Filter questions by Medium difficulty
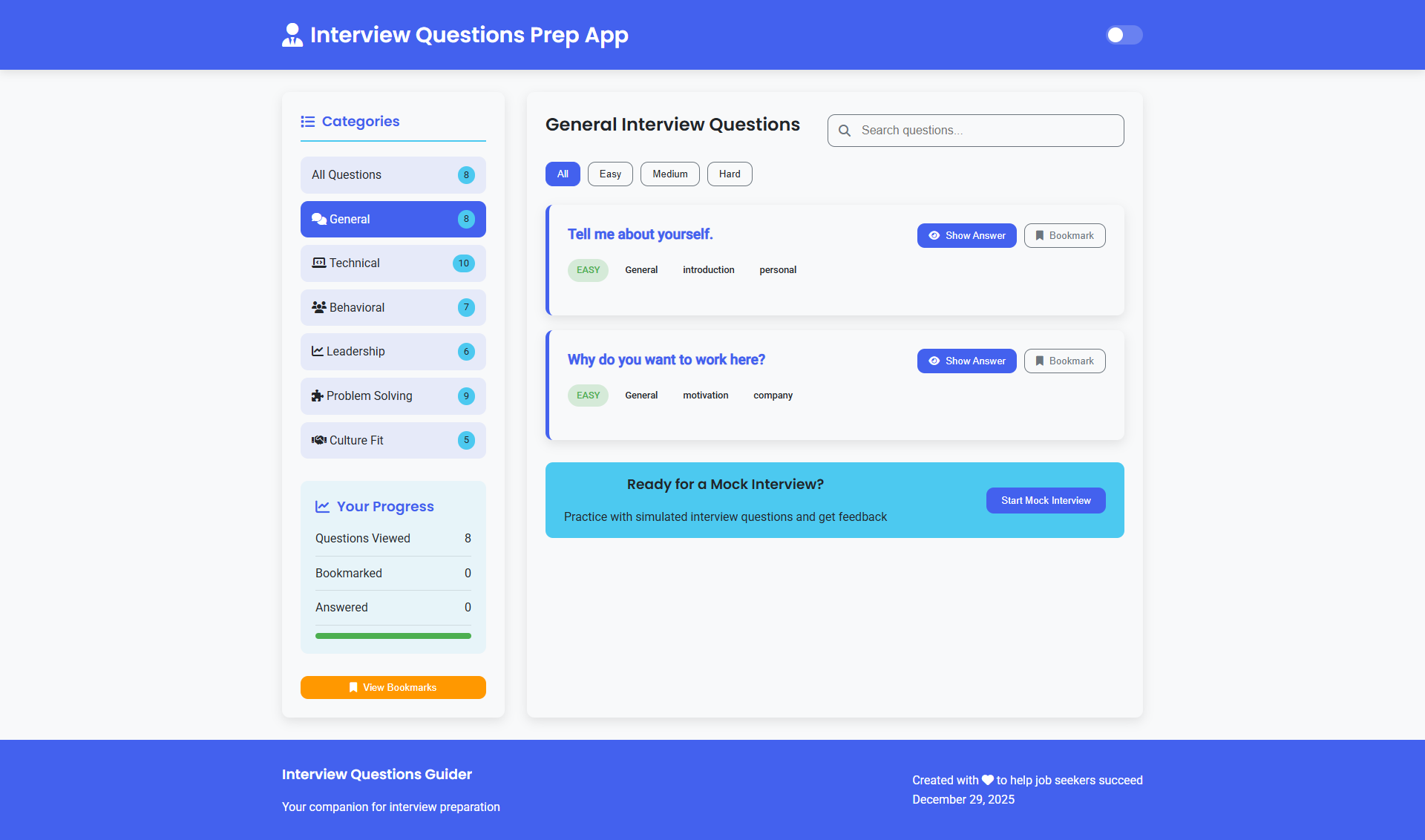 coord(669,174)
